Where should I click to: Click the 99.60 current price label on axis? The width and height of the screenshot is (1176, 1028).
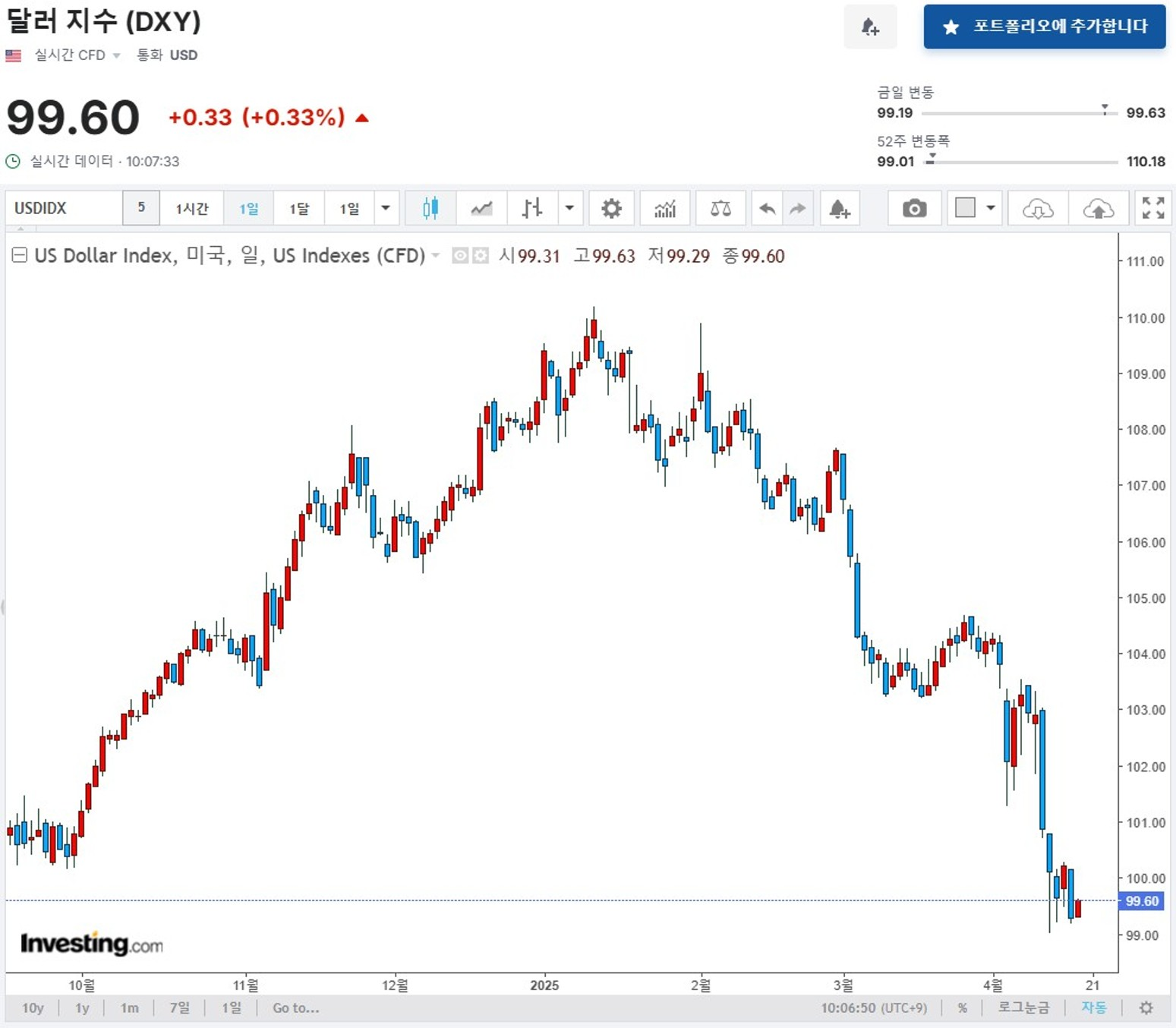click(1142, 901)
